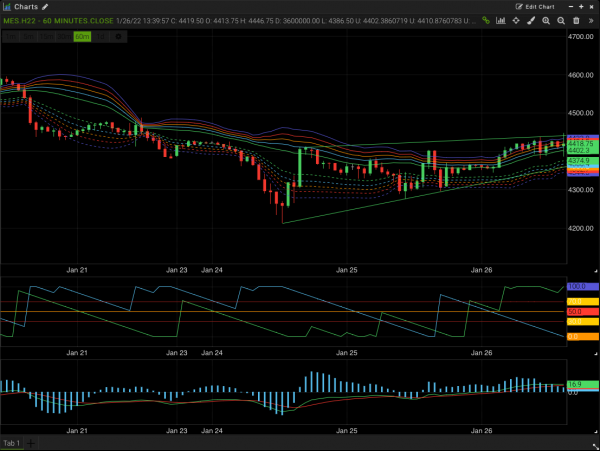
Task: Select the active 60m timeframe
Action: [82, 37]
